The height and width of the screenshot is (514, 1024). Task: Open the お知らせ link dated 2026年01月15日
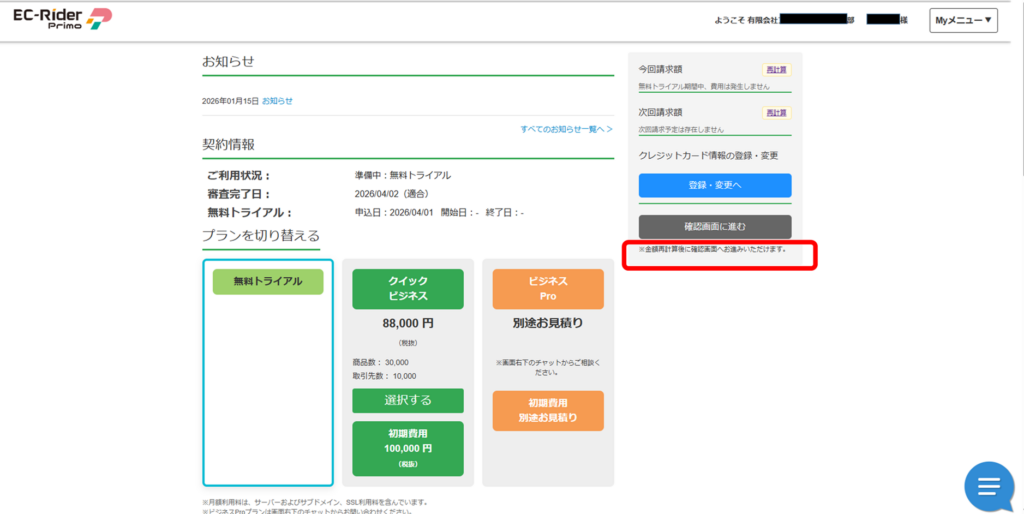277,101
